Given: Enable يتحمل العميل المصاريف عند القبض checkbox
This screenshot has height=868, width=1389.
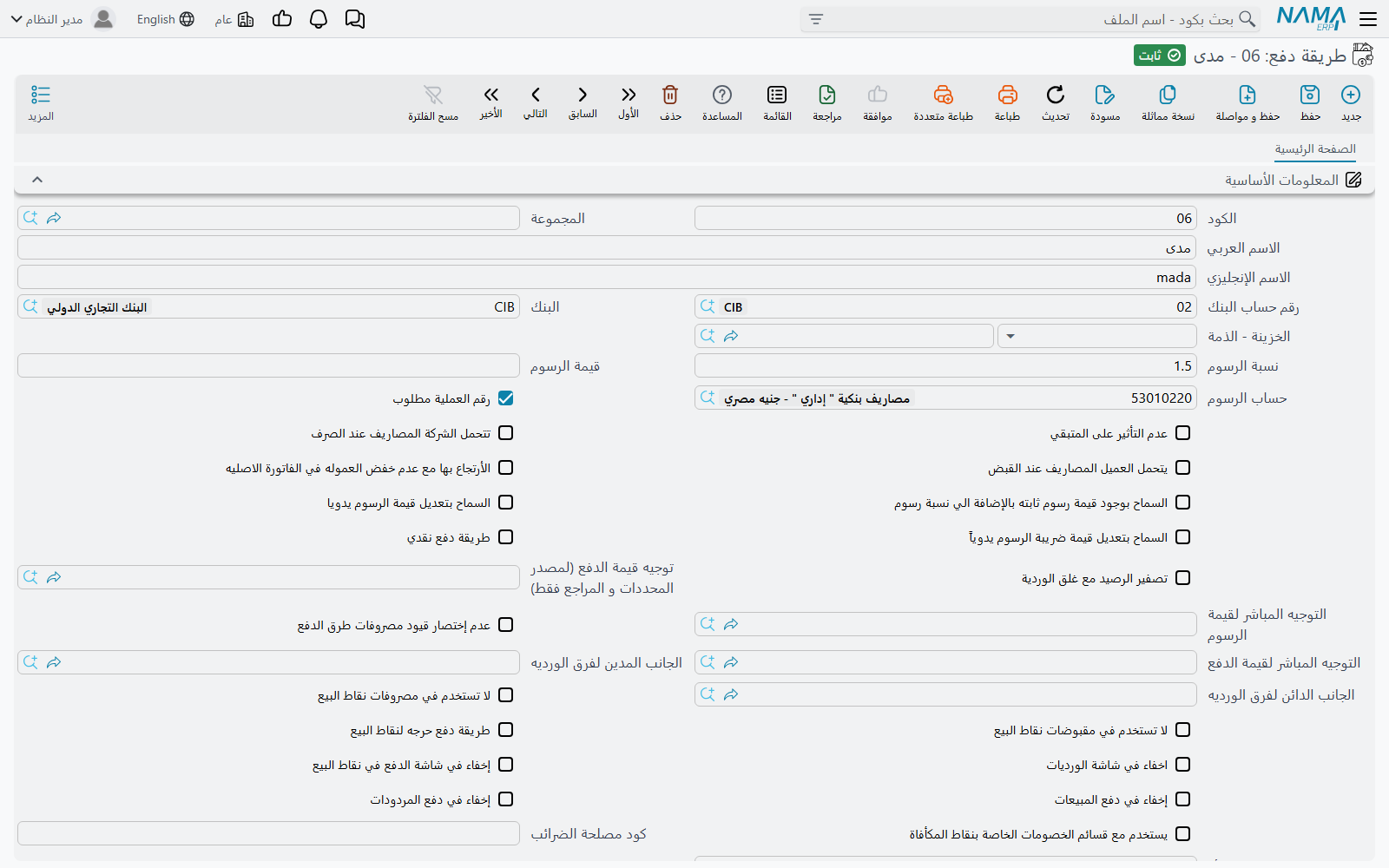Looking at the screenshot, I should pyautogui.click(x=1182, y=468).
